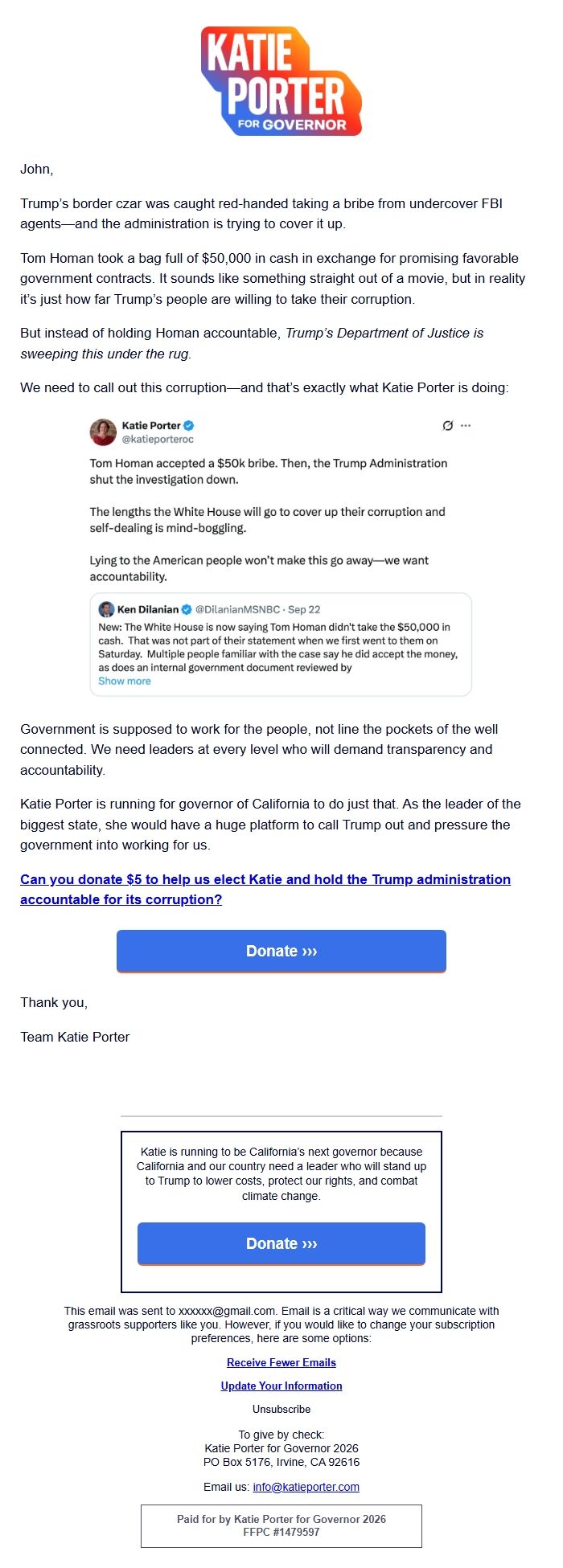Click the Receive Fewer Emails link
Screen dimensions: 563x1568
pyautogui.click(x=281, y=1362)
